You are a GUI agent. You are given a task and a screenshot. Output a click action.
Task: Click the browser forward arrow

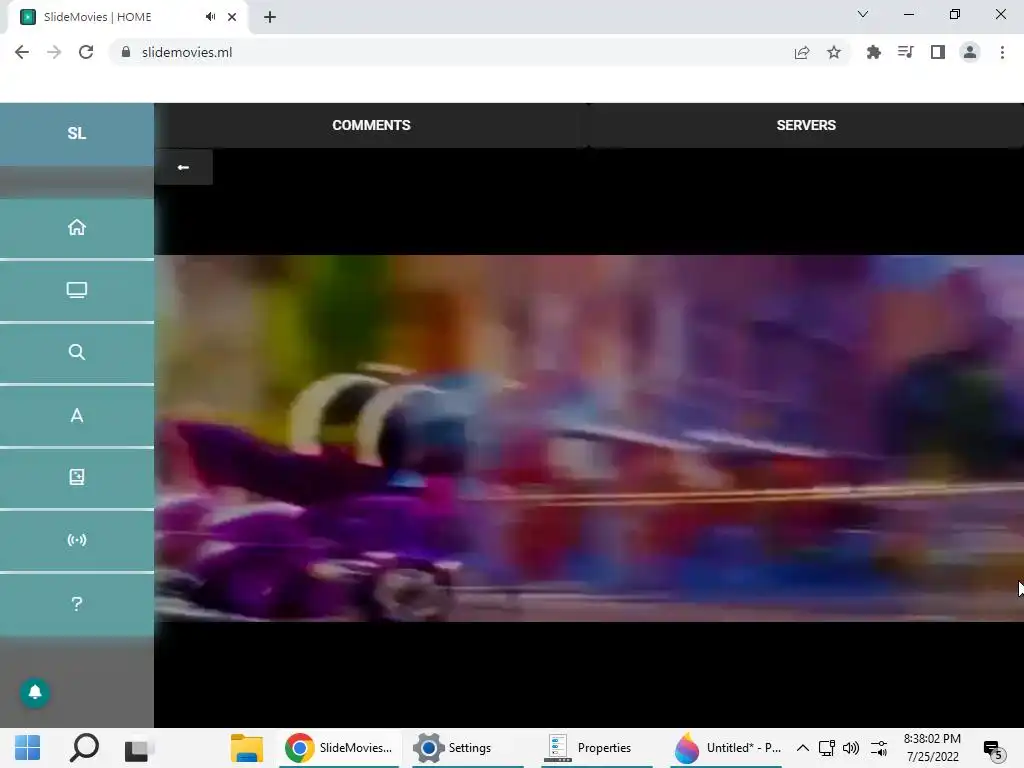point(54,52)
